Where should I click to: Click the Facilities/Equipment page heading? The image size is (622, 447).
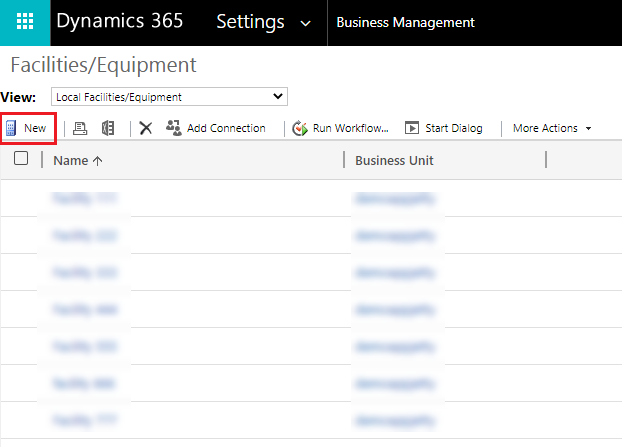coord(104,65)
